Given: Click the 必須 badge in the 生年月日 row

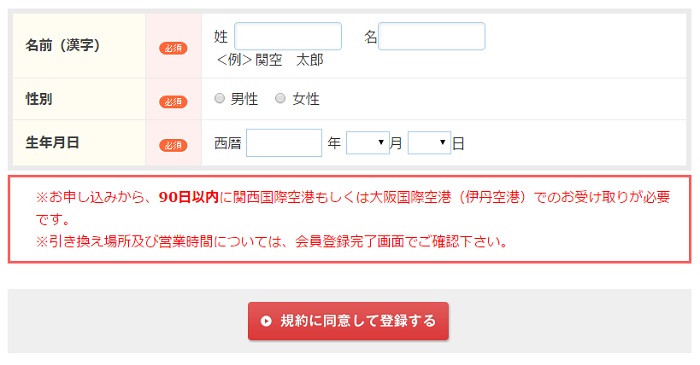Looking at the screenshot, I should 173,145.
